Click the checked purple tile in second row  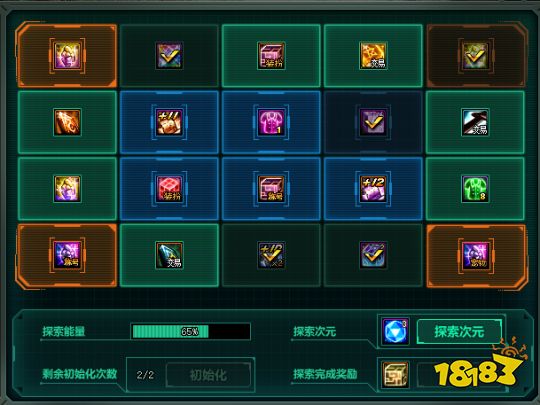[x=373, y=122]
